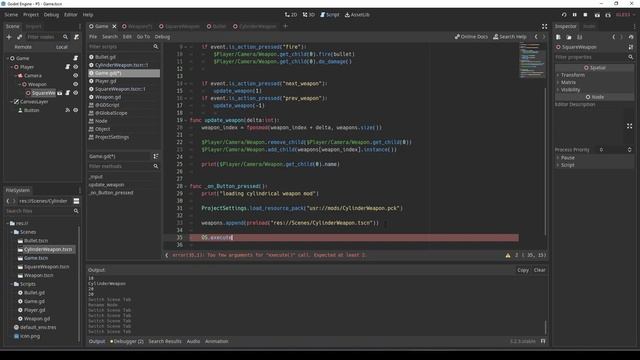Image resolution: width=640 pixels, height=360 pixels.
Task: Go to previous script edit location
Action: (x=536, y=37)
